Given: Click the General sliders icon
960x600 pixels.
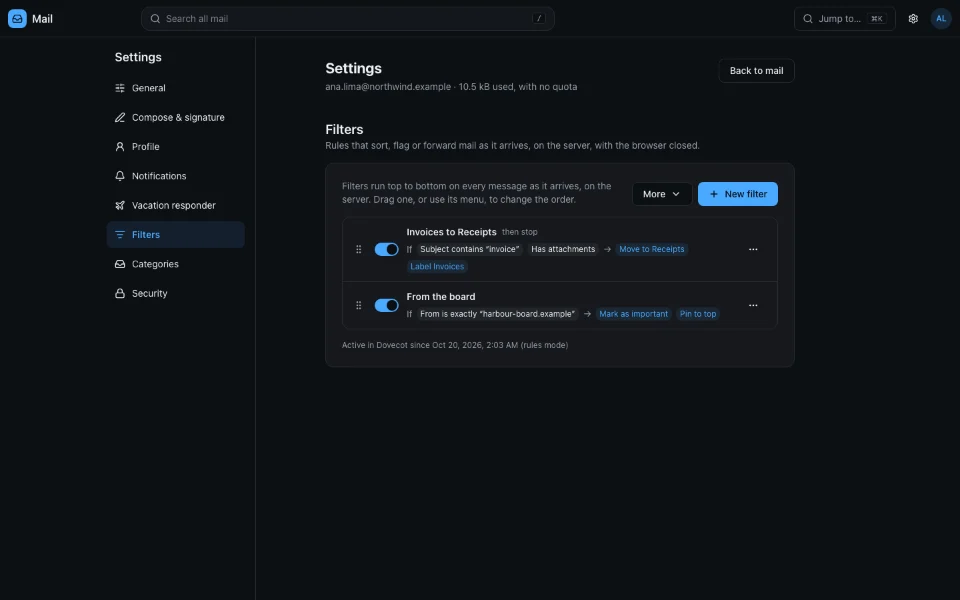Looking at the screenshot, I should point(120,88).
